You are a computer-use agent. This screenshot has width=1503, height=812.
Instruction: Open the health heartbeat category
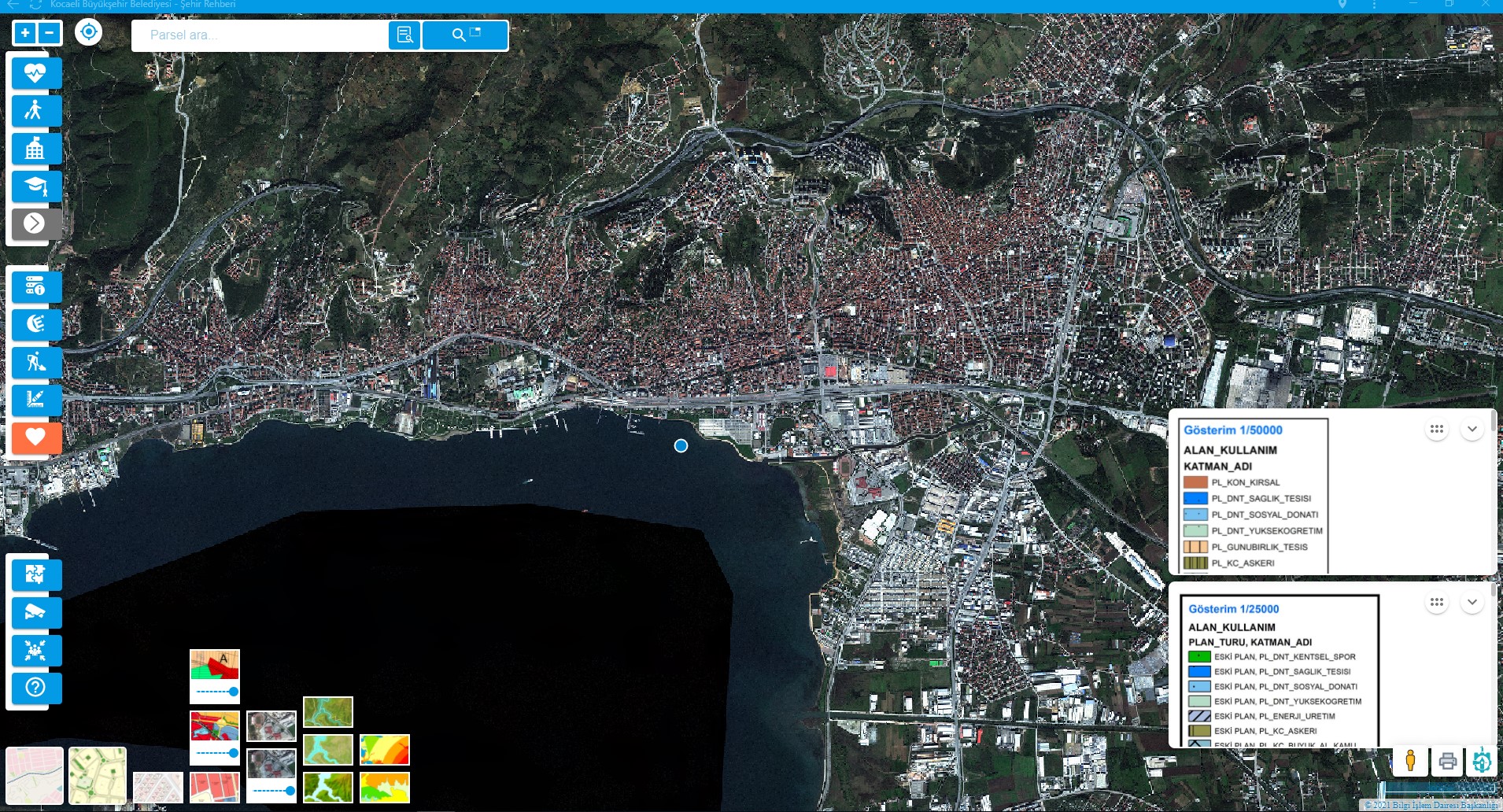point(35,73)
